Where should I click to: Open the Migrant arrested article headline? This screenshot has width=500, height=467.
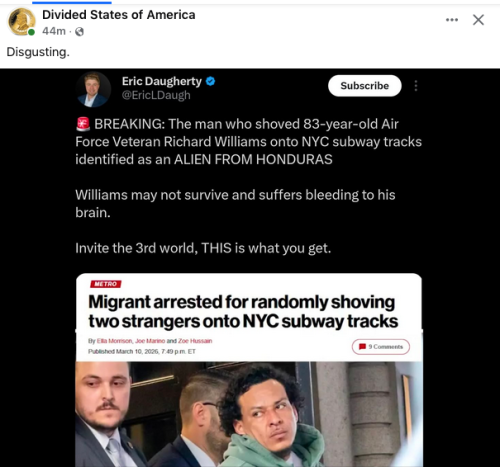coord(243,312)
